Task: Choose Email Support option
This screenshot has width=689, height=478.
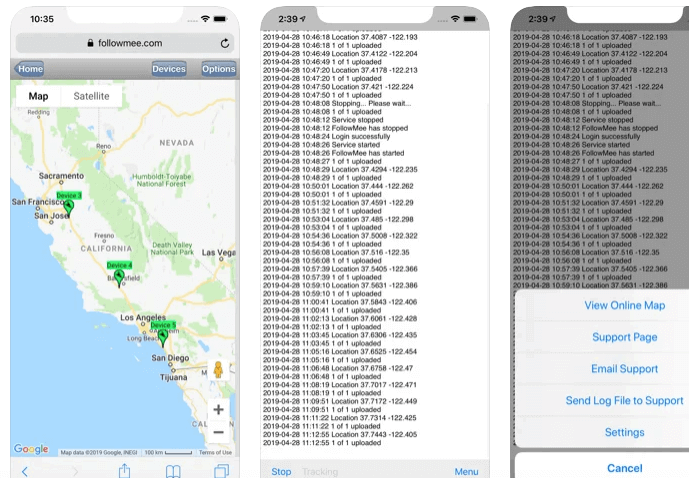Action: tap(624, 369)
